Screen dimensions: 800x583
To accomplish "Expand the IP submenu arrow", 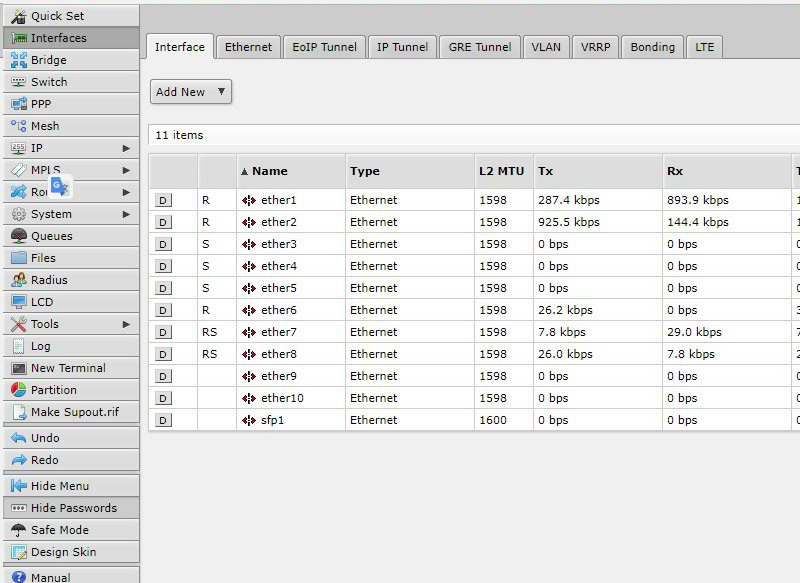I will pyautogui.click(x=126, y=148).
